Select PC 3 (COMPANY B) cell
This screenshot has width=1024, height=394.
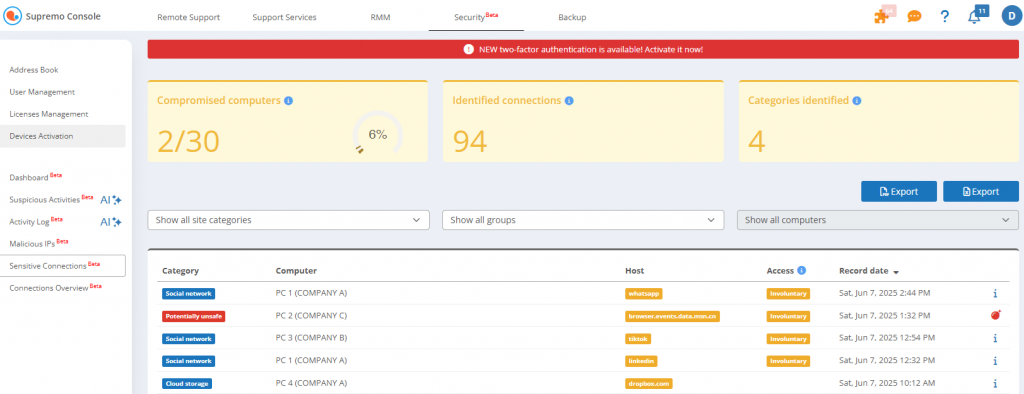pyautogui.click(x=311, y=338)
